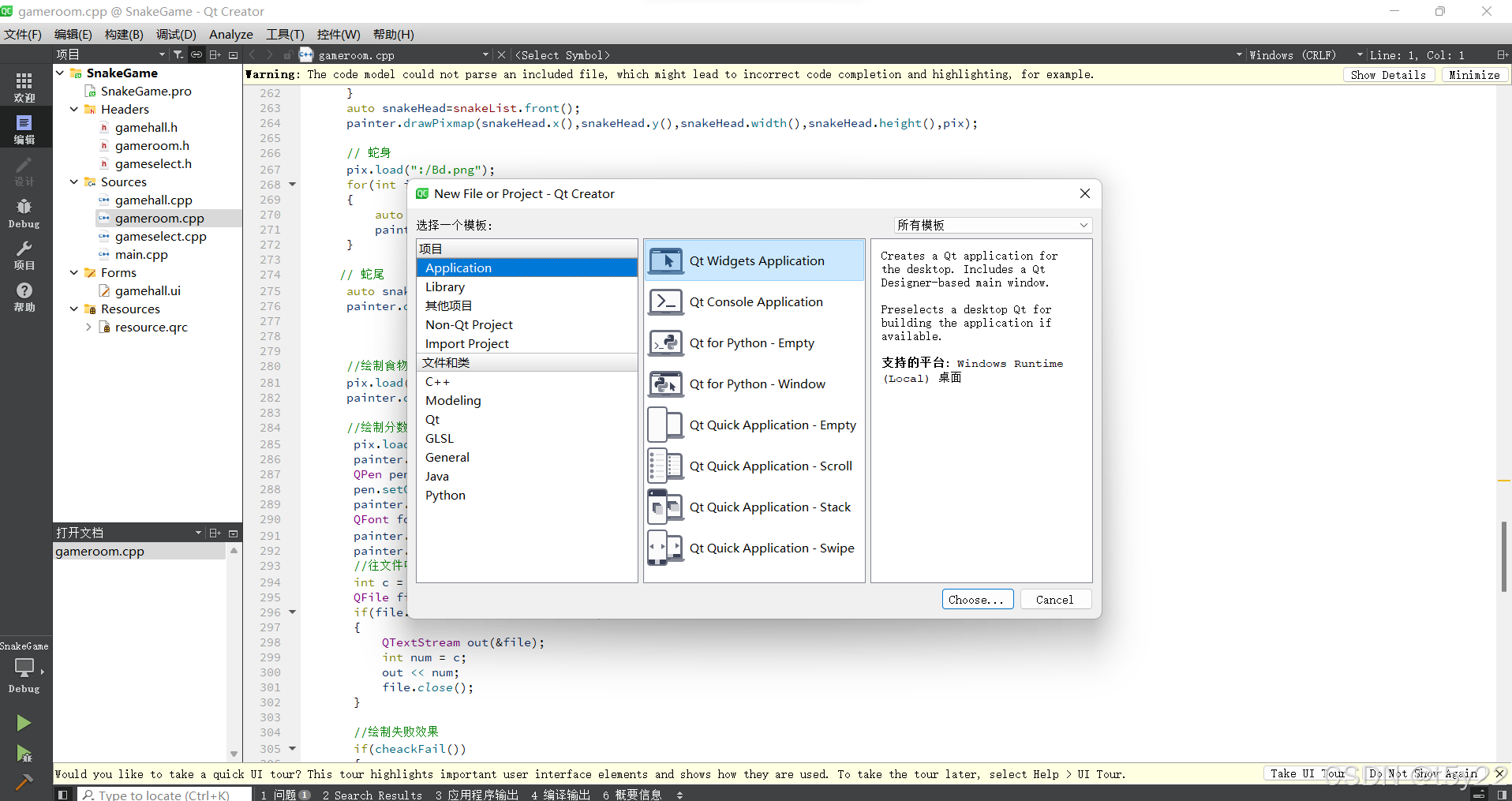Split the Projects side pane
This screenshot has height=801, width=1512.
215,54
